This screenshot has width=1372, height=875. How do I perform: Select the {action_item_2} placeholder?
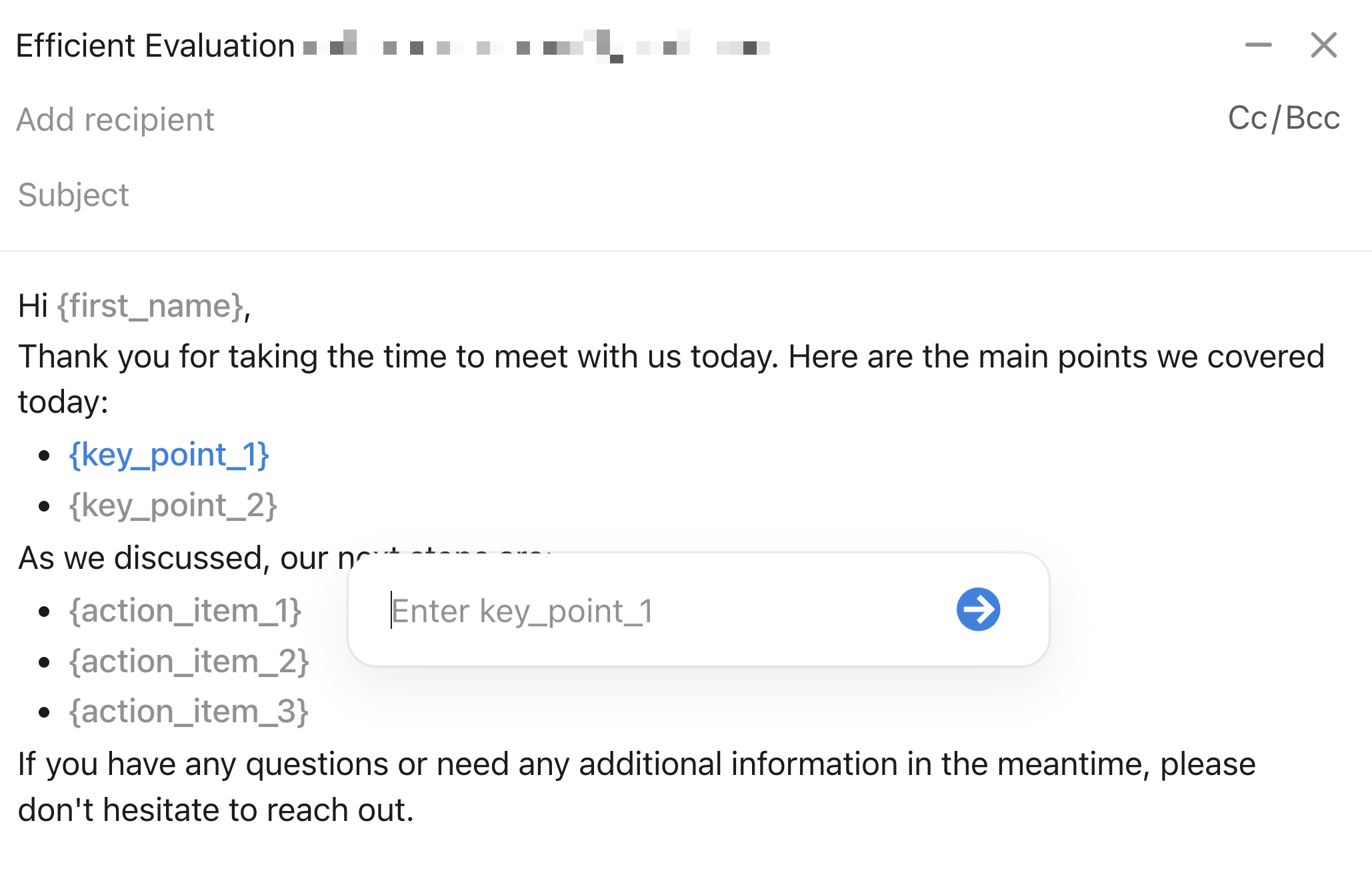click(189, 662)
